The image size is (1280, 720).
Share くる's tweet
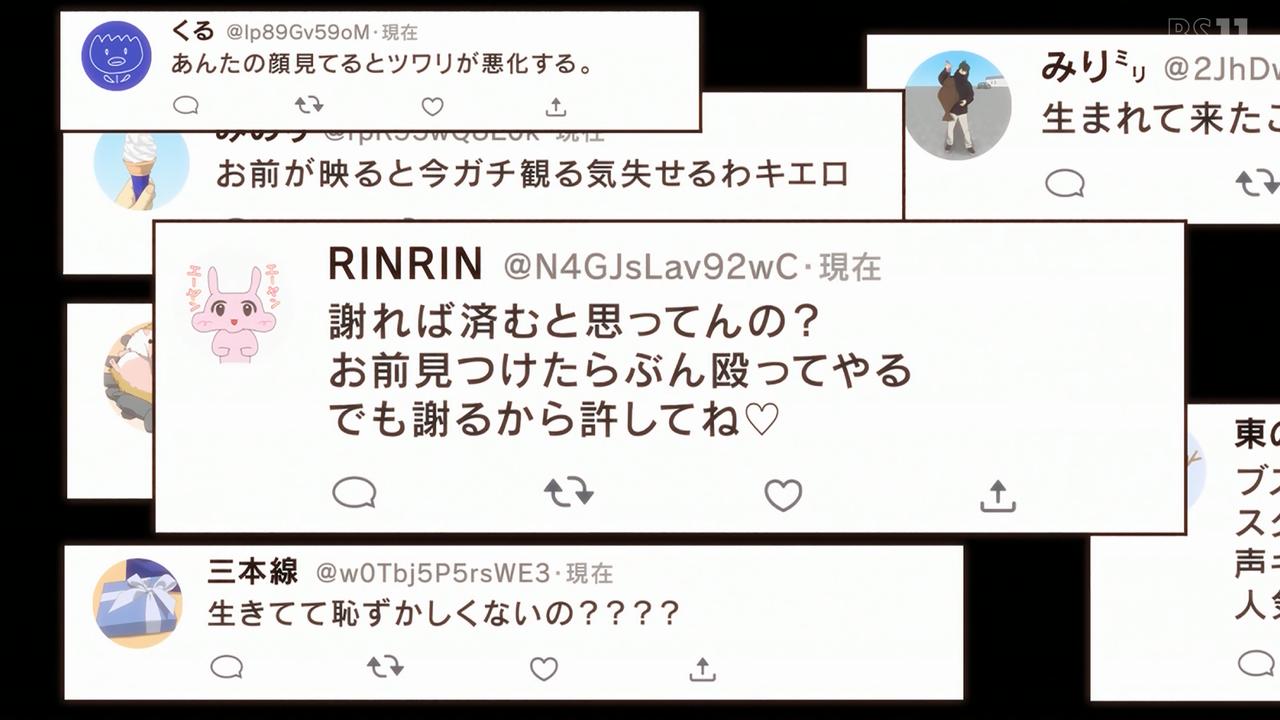[556, 106]
